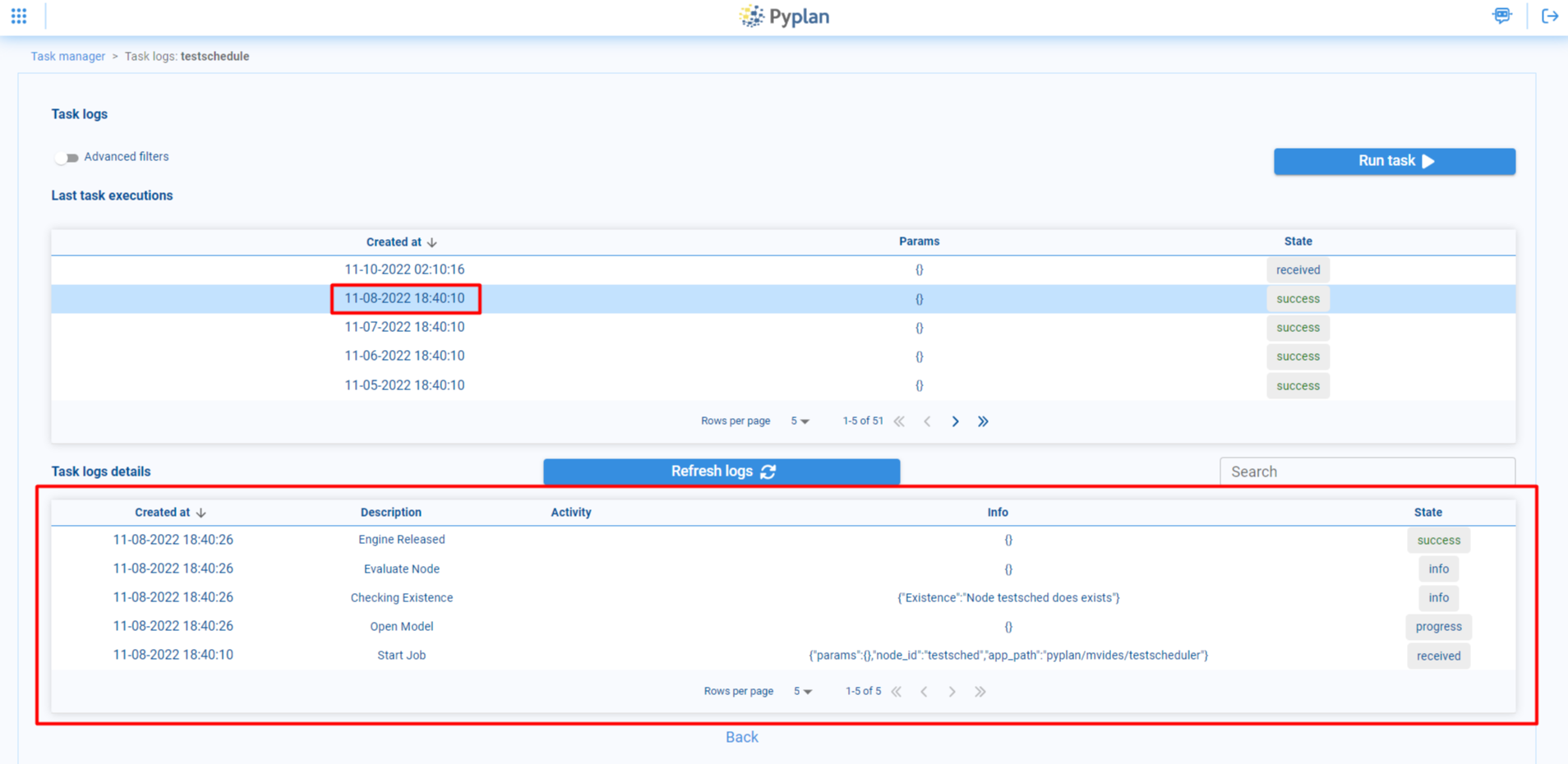
Task: Open the apps grid menu icon
Action: [x=19, y=16]
